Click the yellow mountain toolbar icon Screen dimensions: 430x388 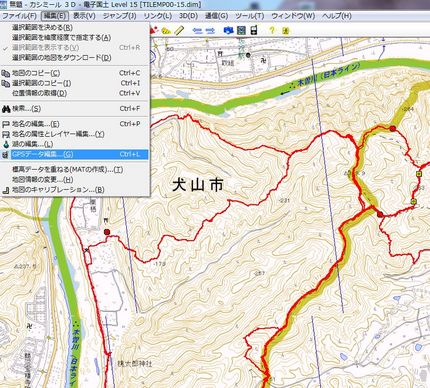(166, 31)
